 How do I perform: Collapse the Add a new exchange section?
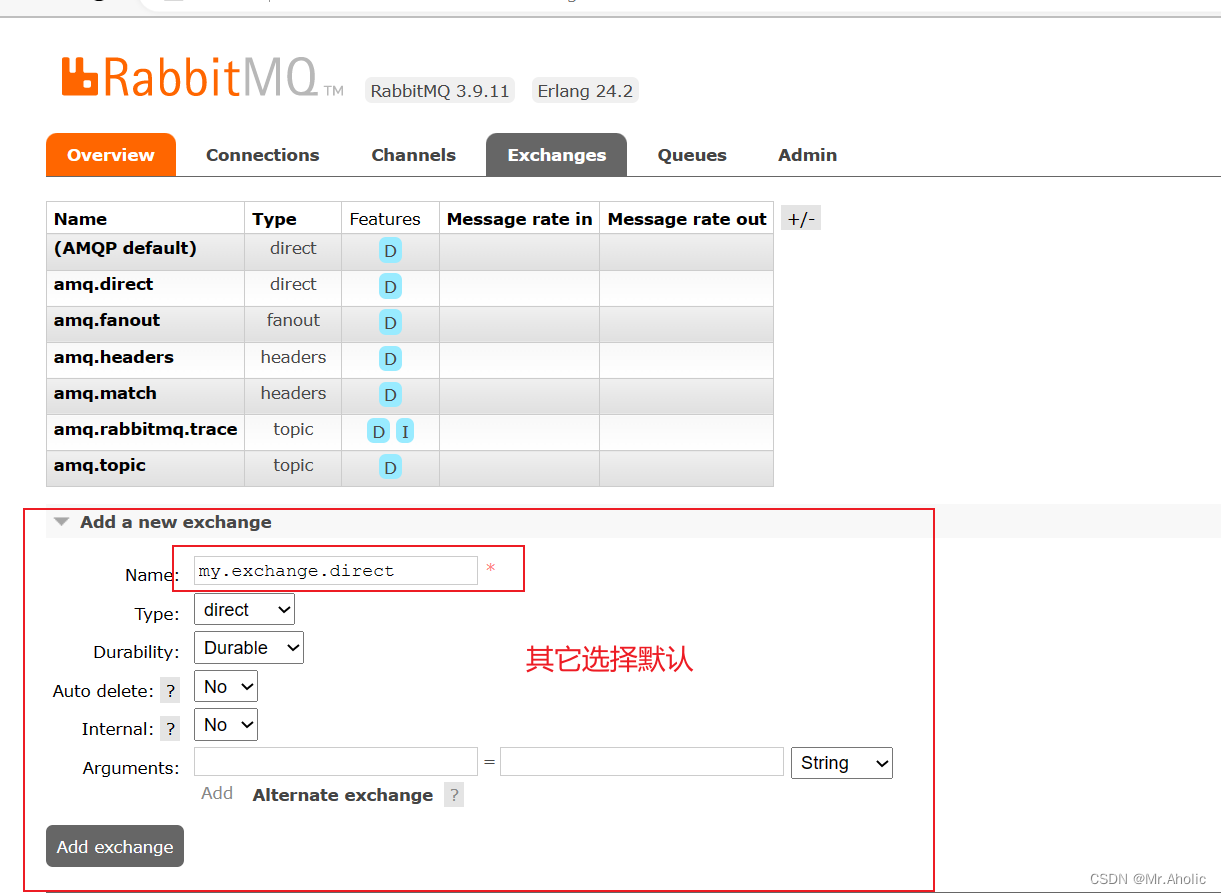click(62, 521)
